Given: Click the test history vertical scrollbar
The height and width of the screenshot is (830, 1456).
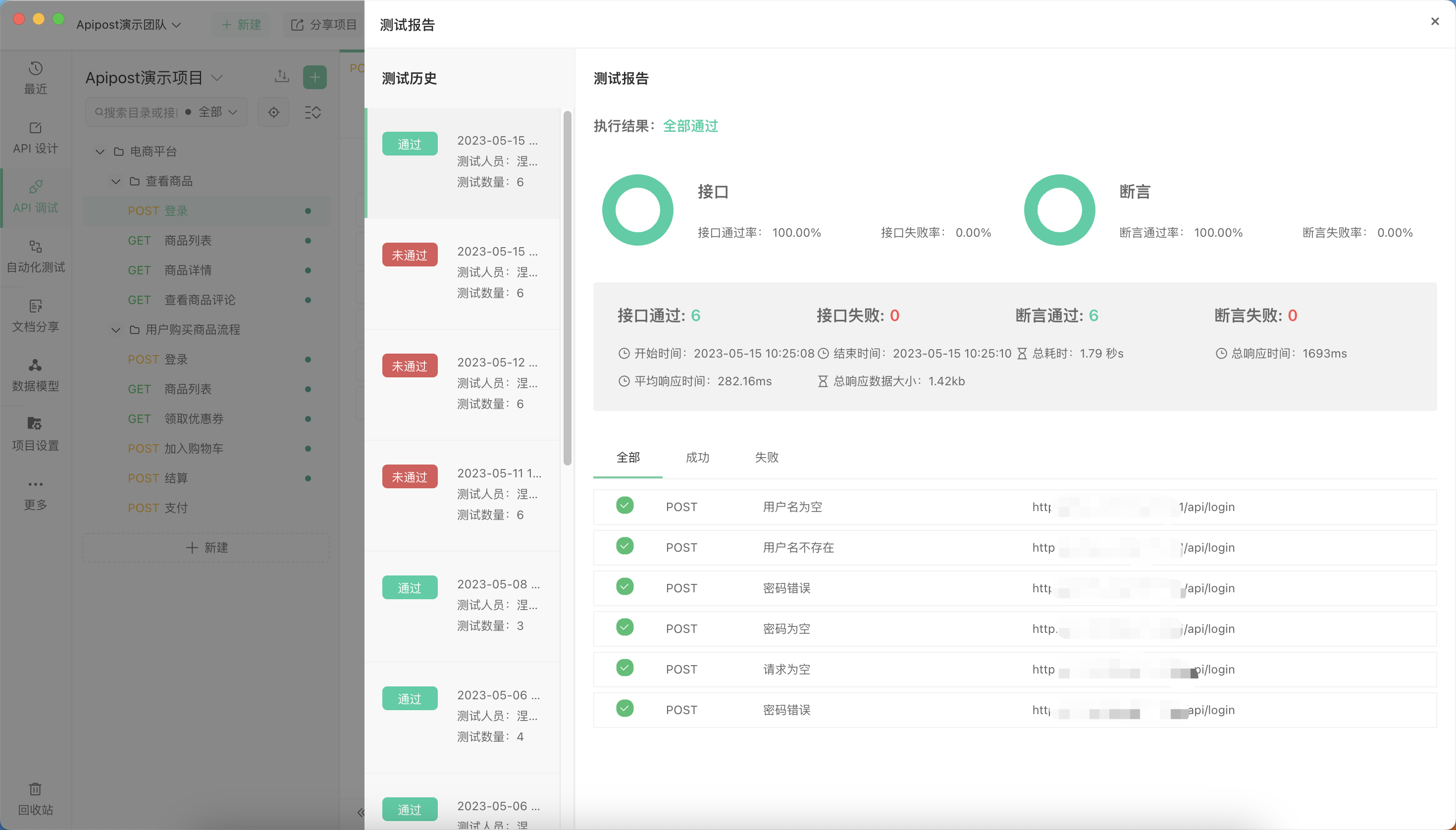Looking at the screenshot, I should [x=567, y=288].
